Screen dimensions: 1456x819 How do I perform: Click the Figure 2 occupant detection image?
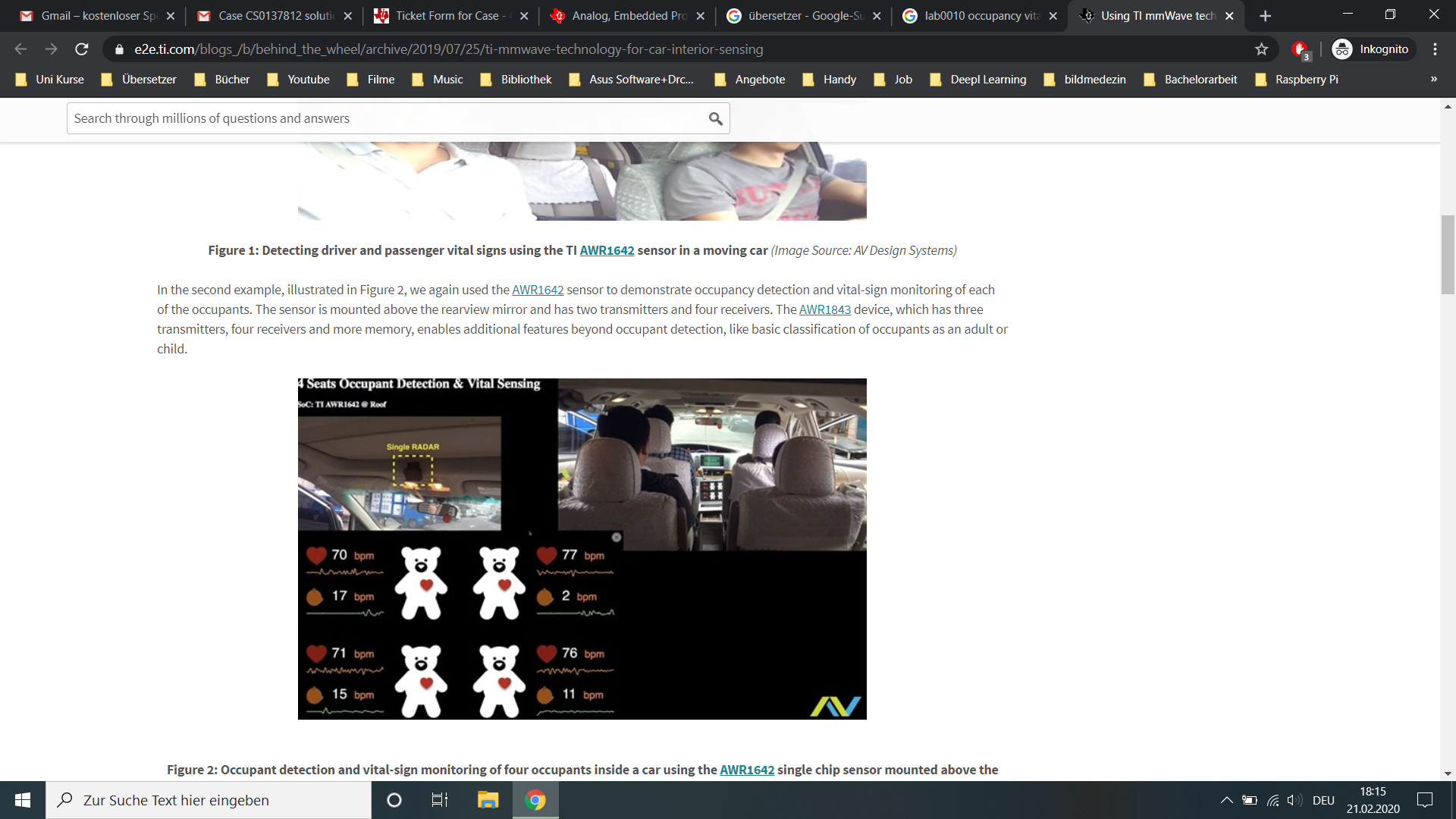(x=582, y=548)
